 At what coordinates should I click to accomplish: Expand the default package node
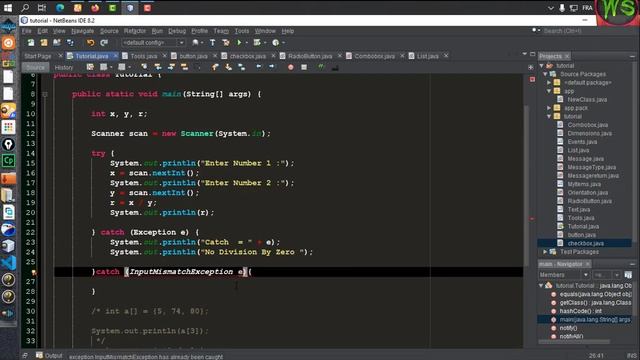coord(549,83)
